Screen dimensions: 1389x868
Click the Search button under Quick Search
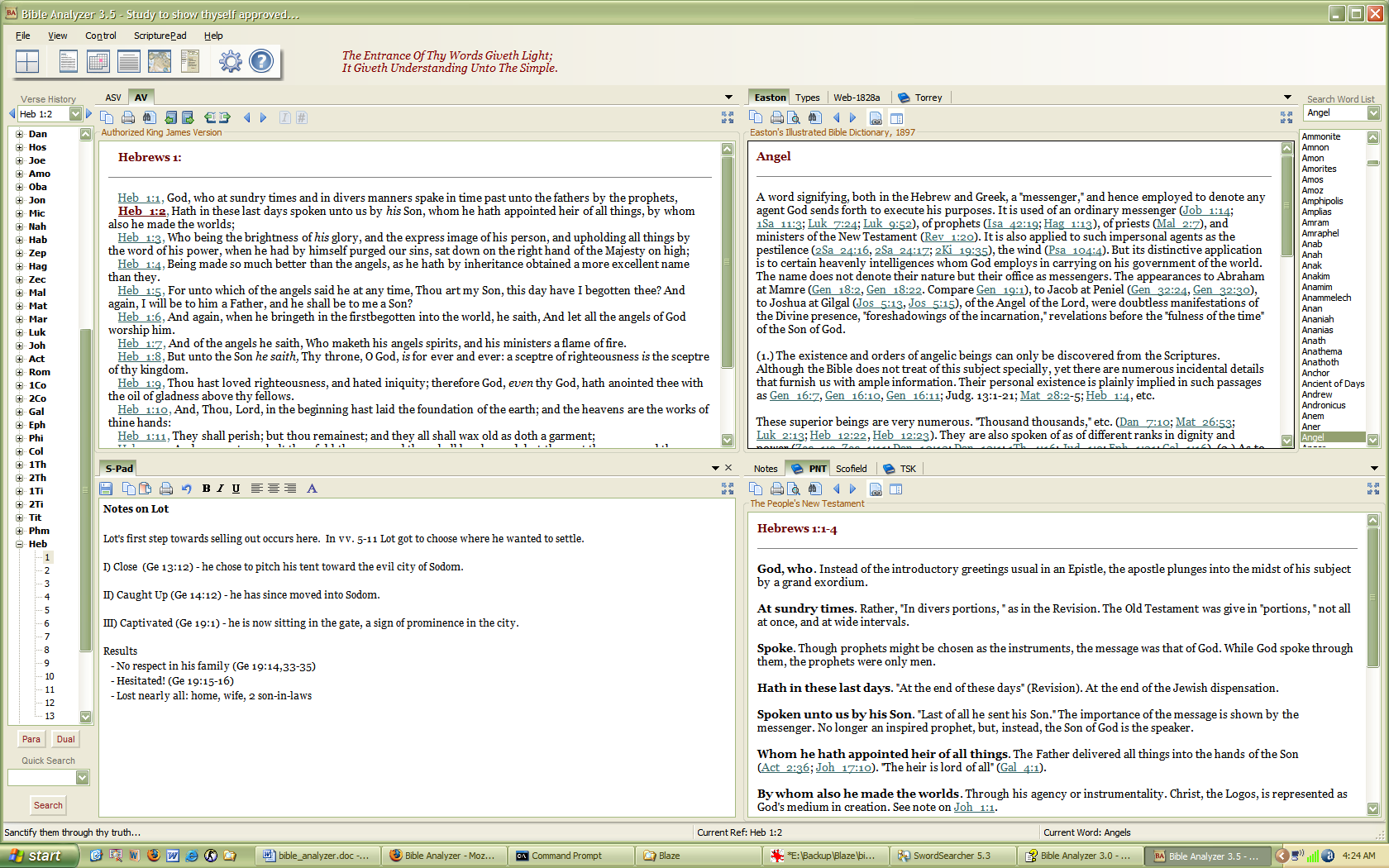pyautogui.click(x=48, y=805)
